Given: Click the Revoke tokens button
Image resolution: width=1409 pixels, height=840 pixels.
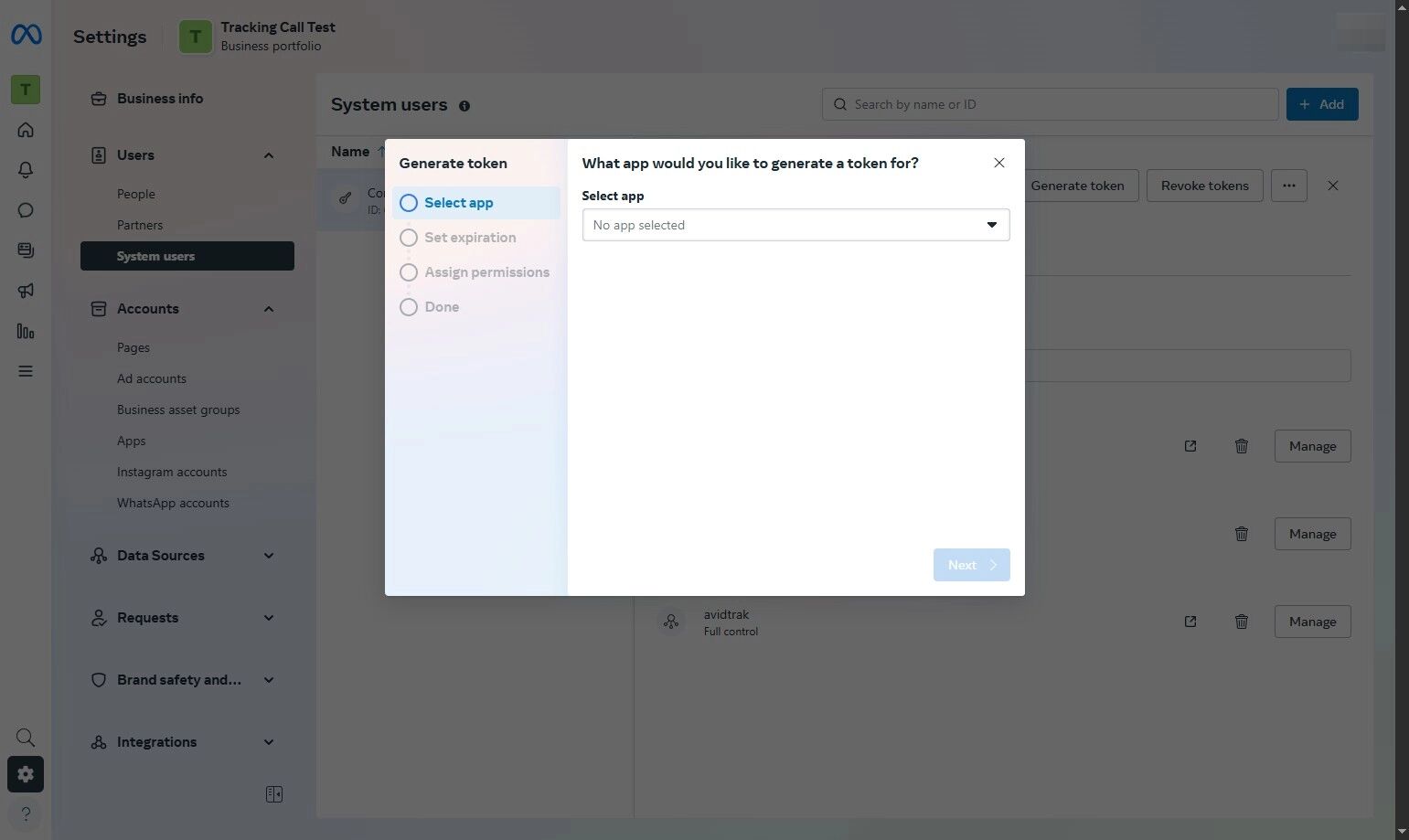Looking at the screenshot, I should click(1203, 185).
